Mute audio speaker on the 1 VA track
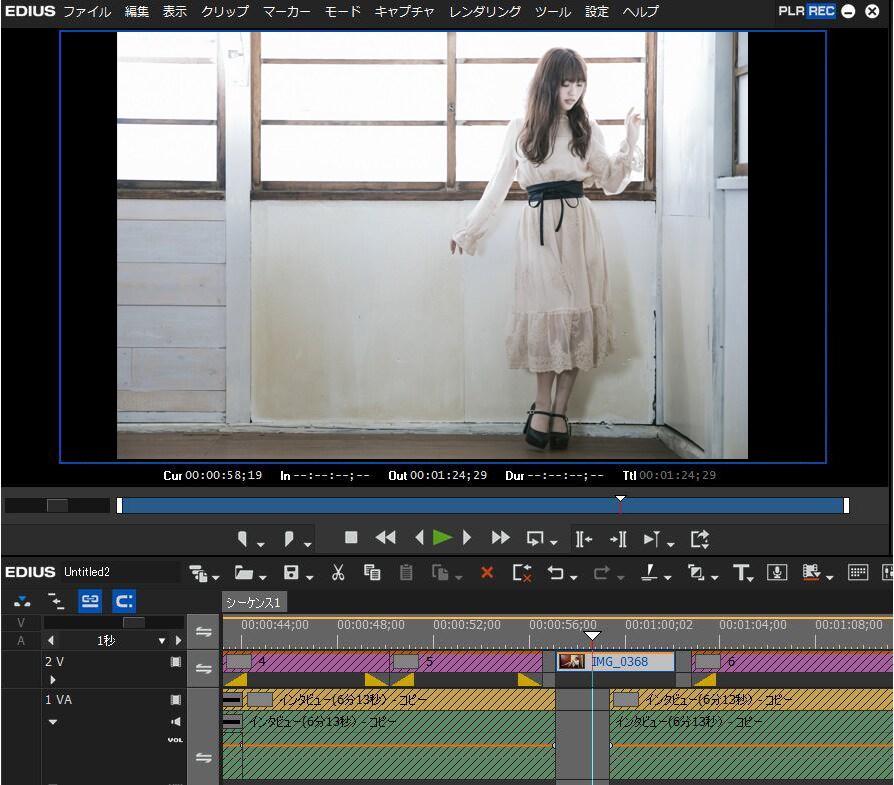Screen dimensions: 894x785 click(x=176, y=722)
